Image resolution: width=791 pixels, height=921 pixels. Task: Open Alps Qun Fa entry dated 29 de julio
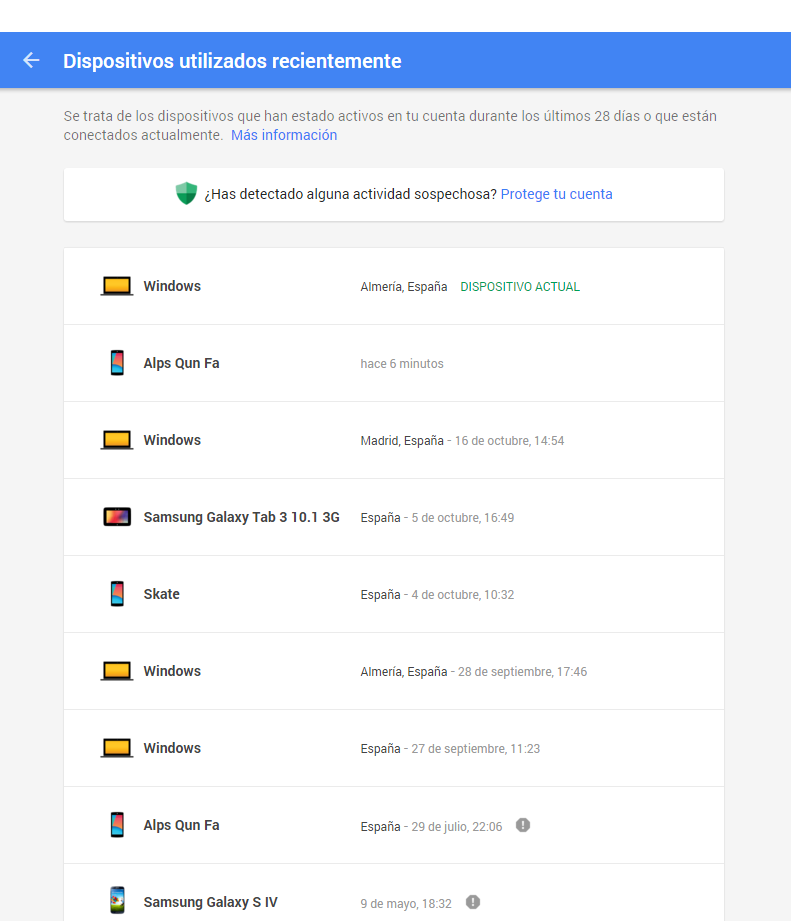pos(181,825)
